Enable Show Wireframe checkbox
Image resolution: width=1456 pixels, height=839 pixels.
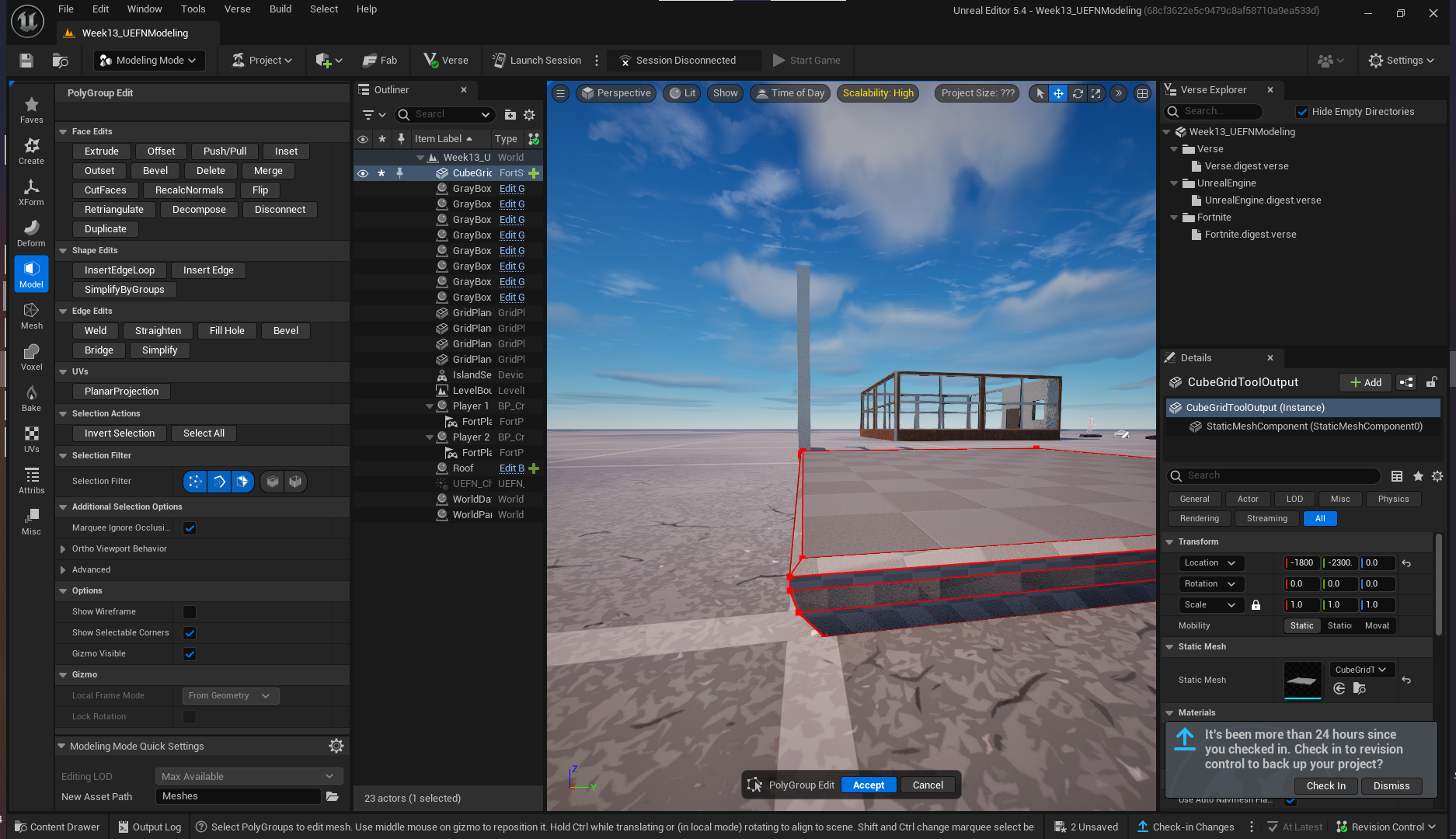click(x=190, y=612)
